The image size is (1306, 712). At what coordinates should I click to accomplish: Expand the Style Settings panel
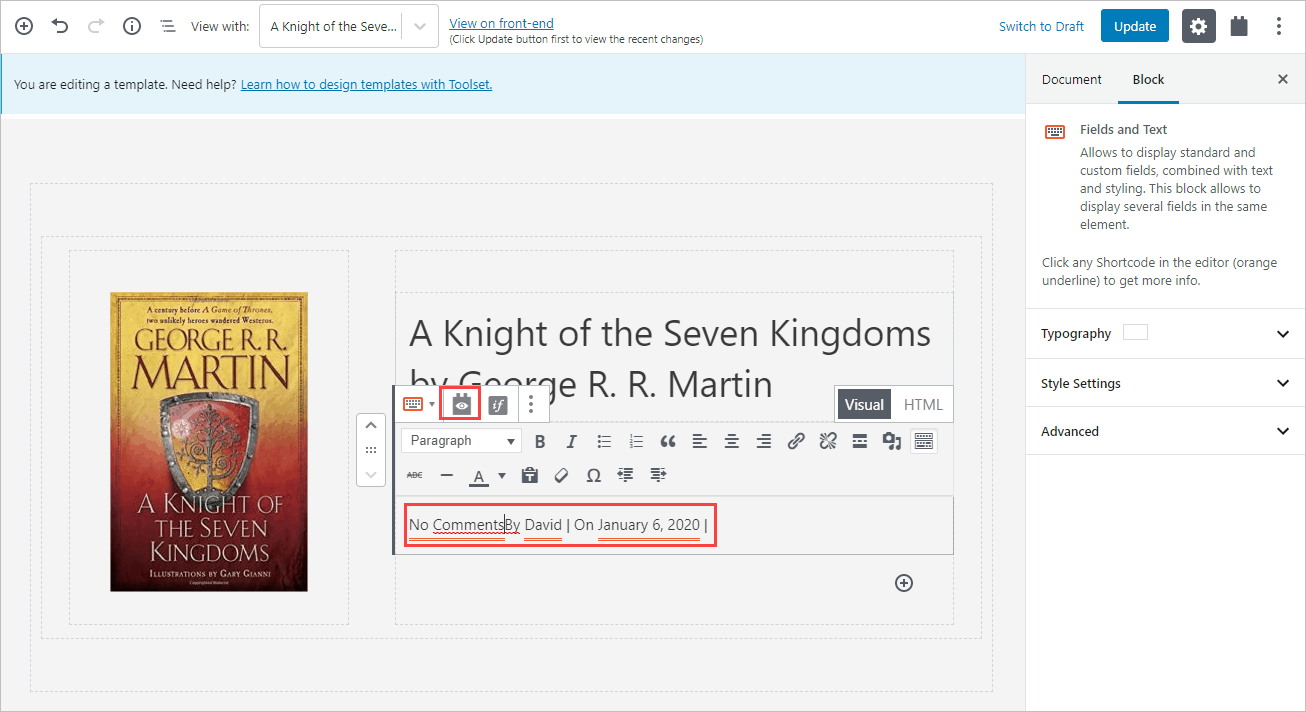coord(1165,383)
